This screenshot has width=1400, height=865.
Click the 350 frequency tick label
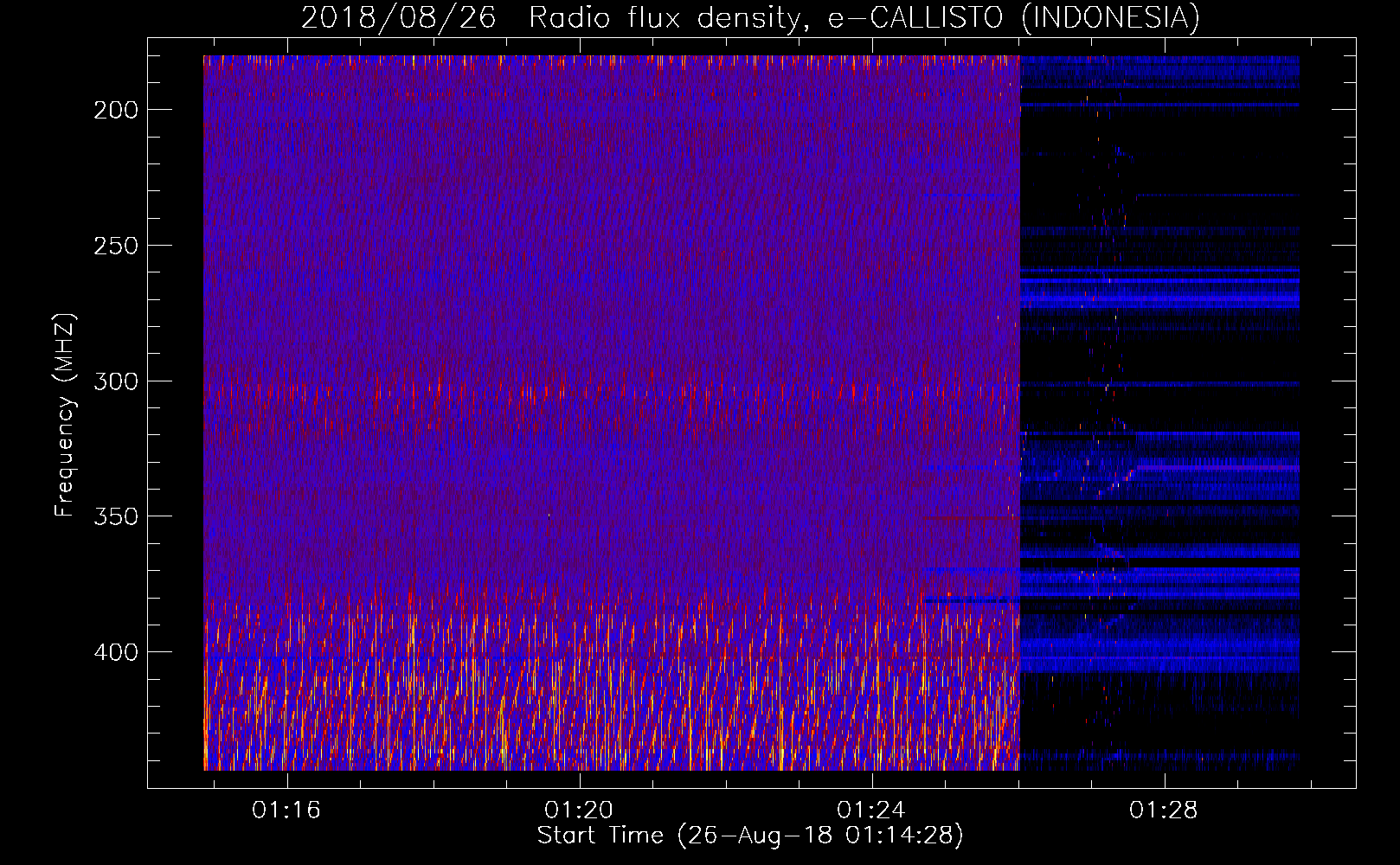116,516
